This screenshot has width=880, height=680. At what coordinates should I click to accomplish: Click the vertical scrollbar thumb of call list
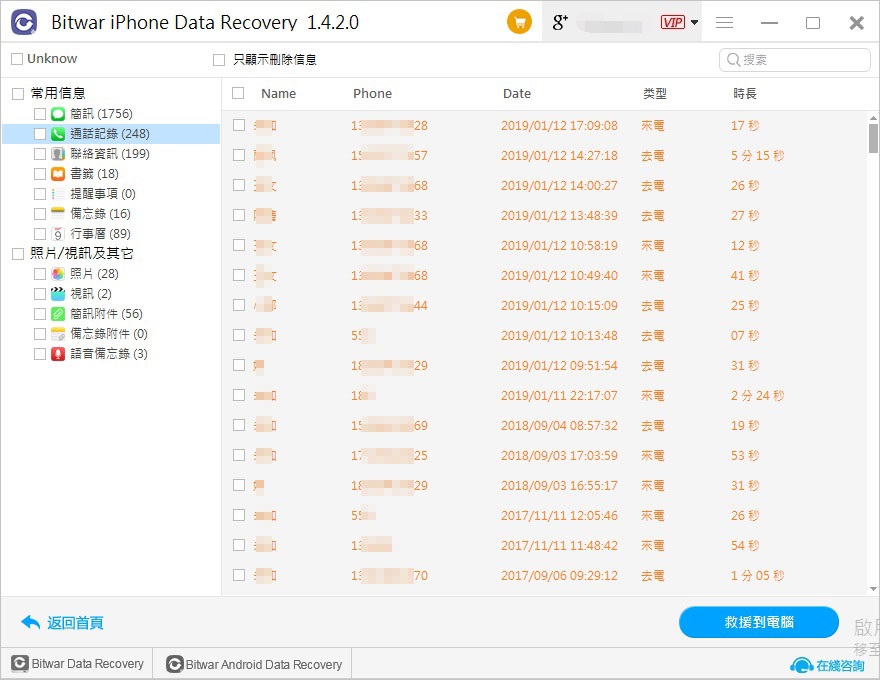coord(873,138)
